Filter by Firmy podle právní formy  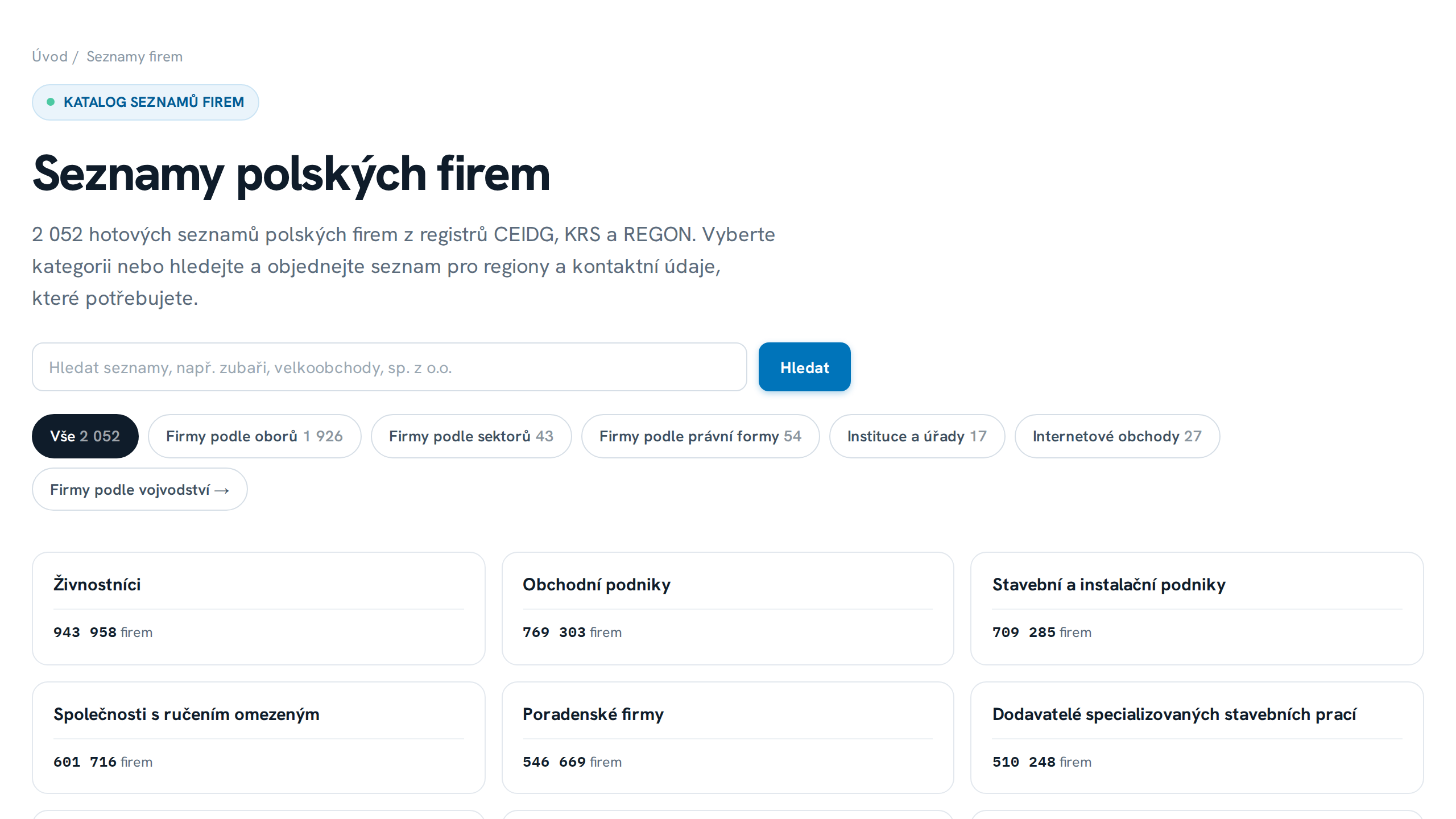pyautogui.click(x=700, y=436)
